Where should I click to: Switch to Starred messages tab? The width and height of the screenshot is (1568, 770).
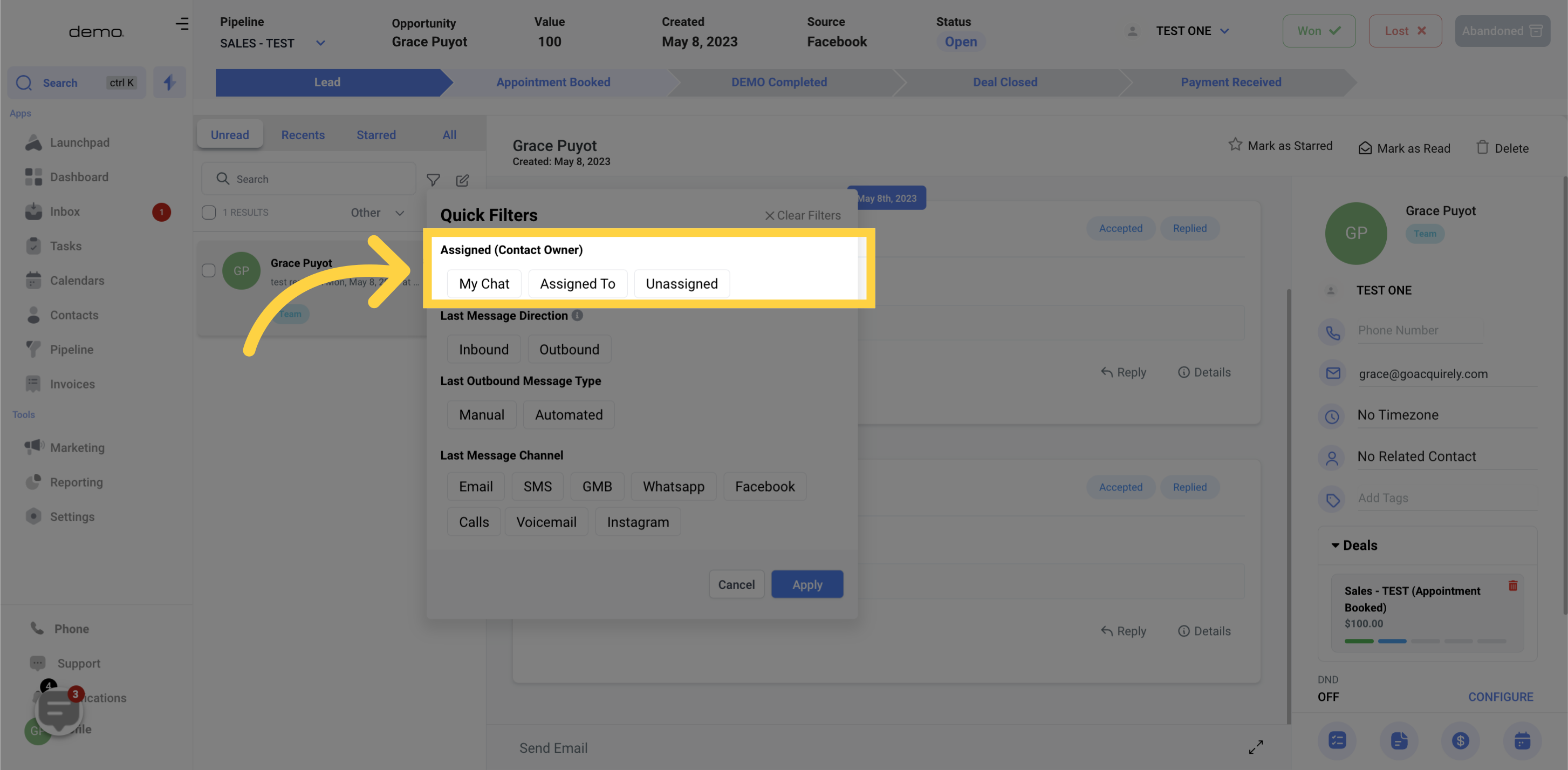(x=376, y=134)
